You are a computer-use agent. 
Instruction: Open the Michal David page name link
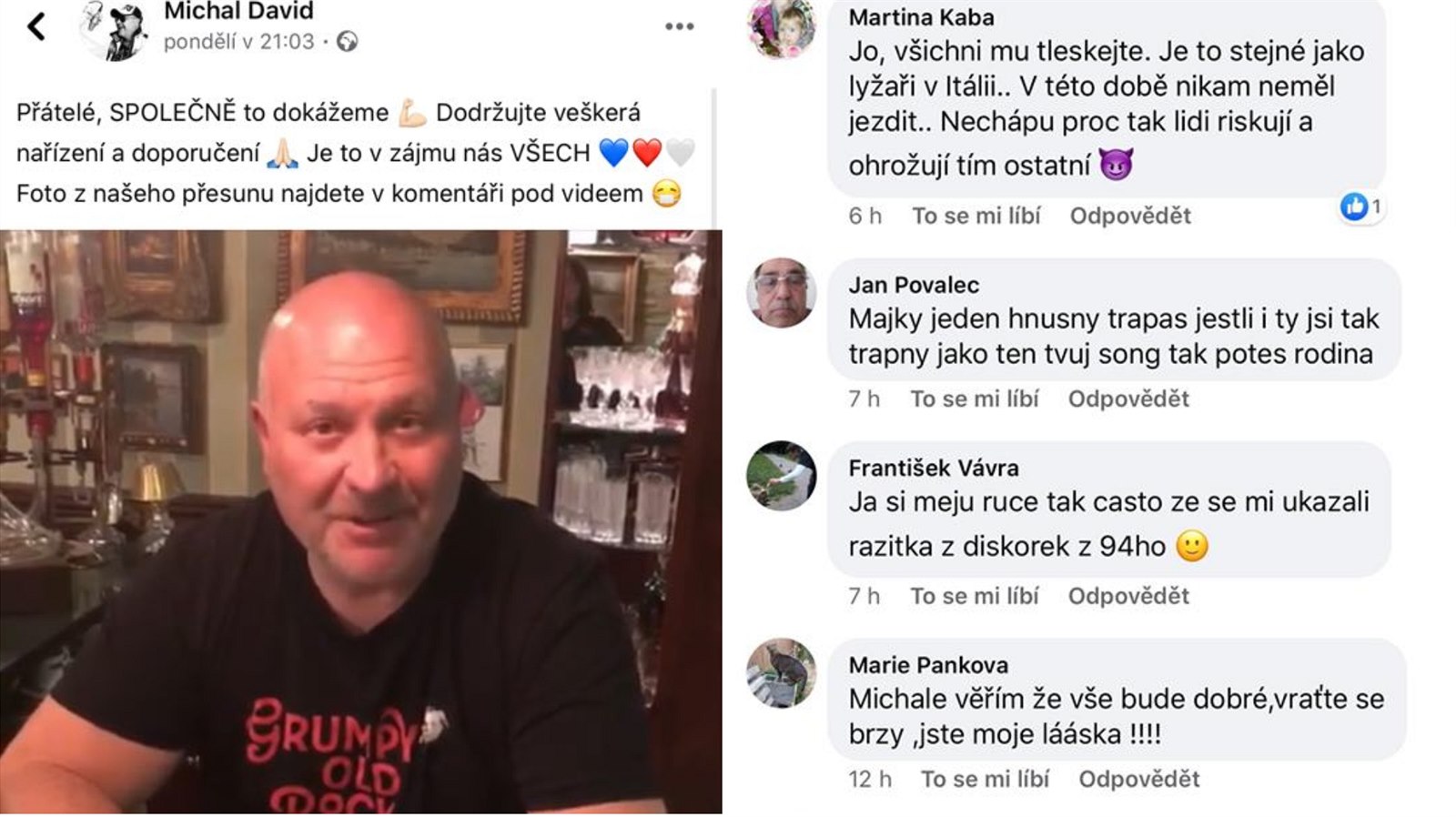coord(238,11)
